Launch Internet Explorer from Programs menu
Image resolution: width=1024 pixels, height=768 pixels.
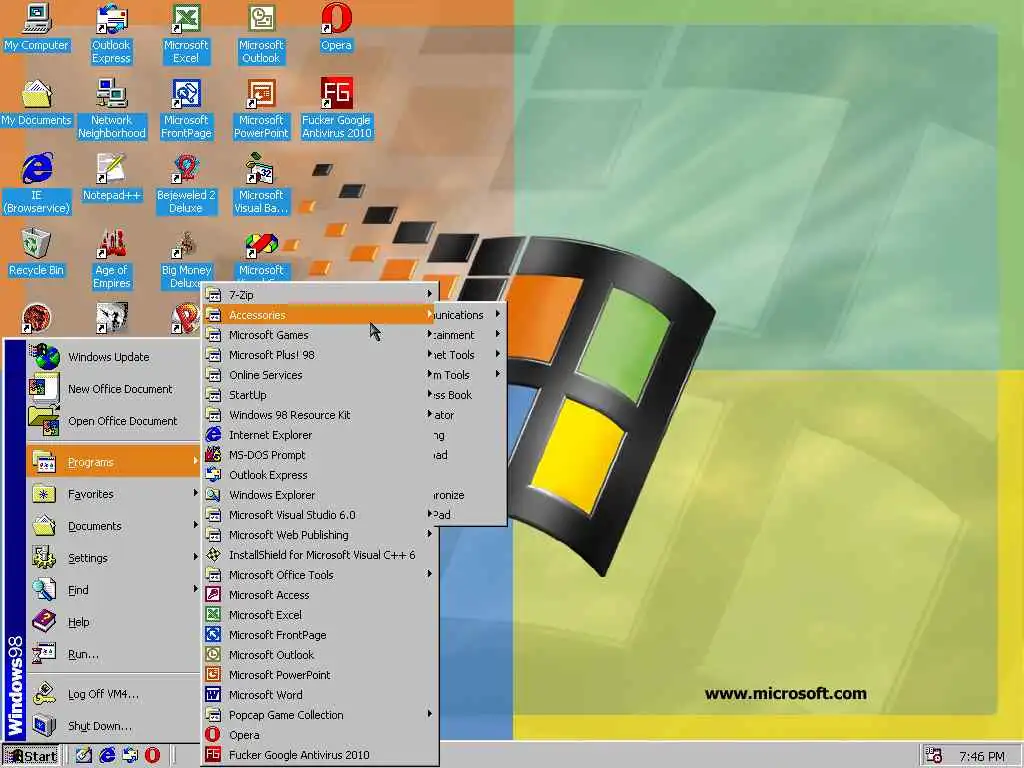[x=320, y=435]
